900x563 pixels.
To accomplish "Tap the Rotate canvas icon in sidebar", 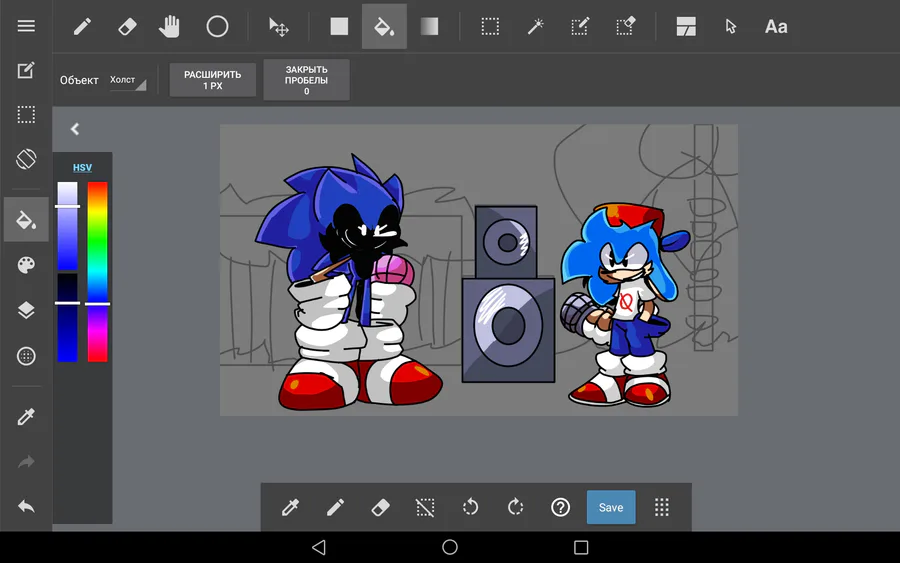I will tap(26, 159).
